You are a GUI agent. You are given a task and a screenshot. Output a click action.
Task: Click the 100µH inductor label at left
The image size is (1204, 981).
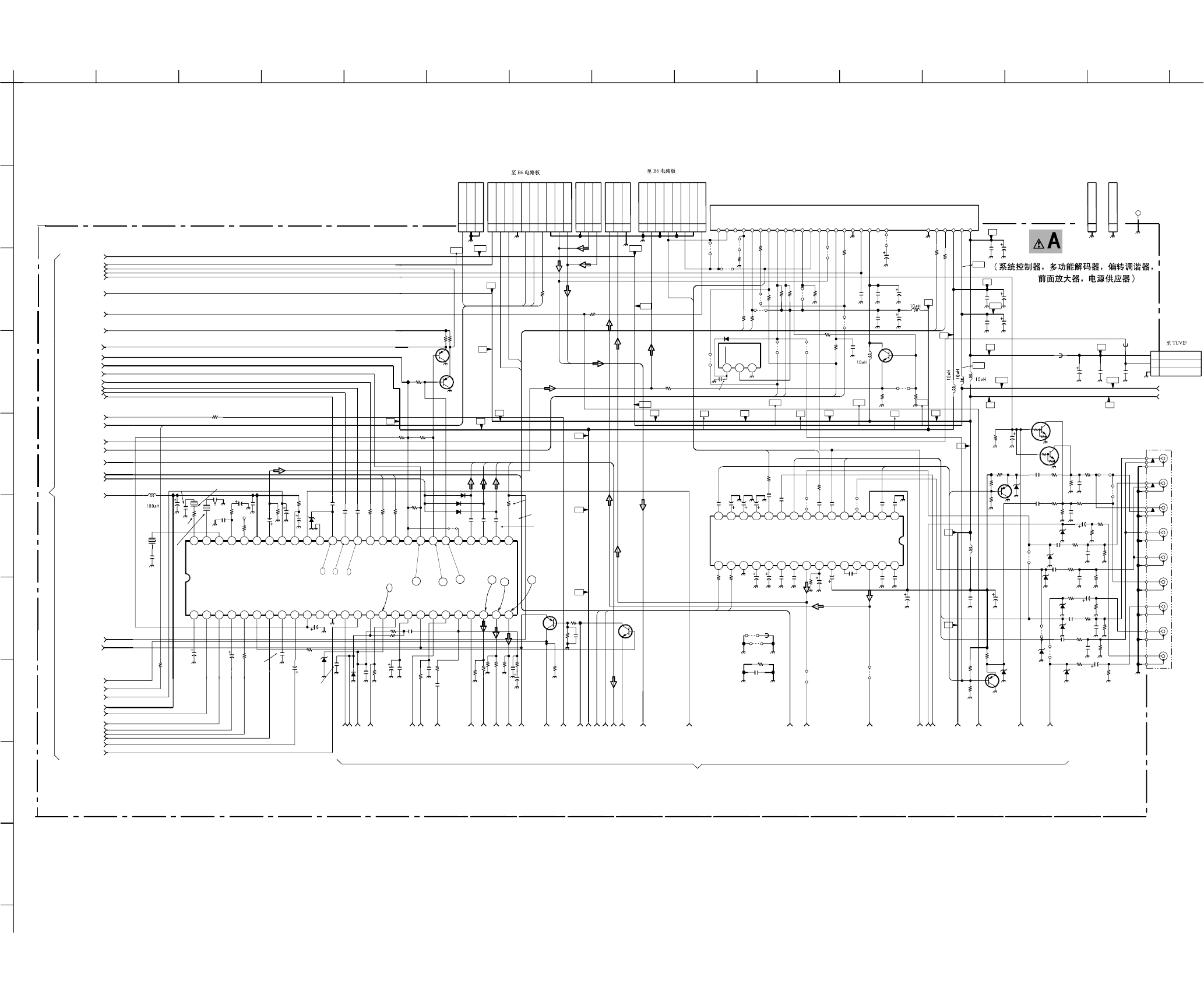[x=152, y=506]
